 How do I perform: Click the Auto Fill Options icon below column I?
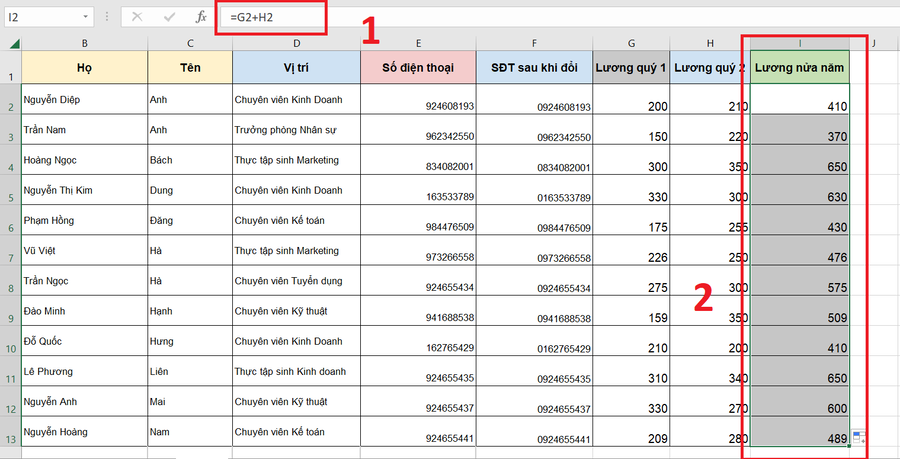click(x=859, y=438)
